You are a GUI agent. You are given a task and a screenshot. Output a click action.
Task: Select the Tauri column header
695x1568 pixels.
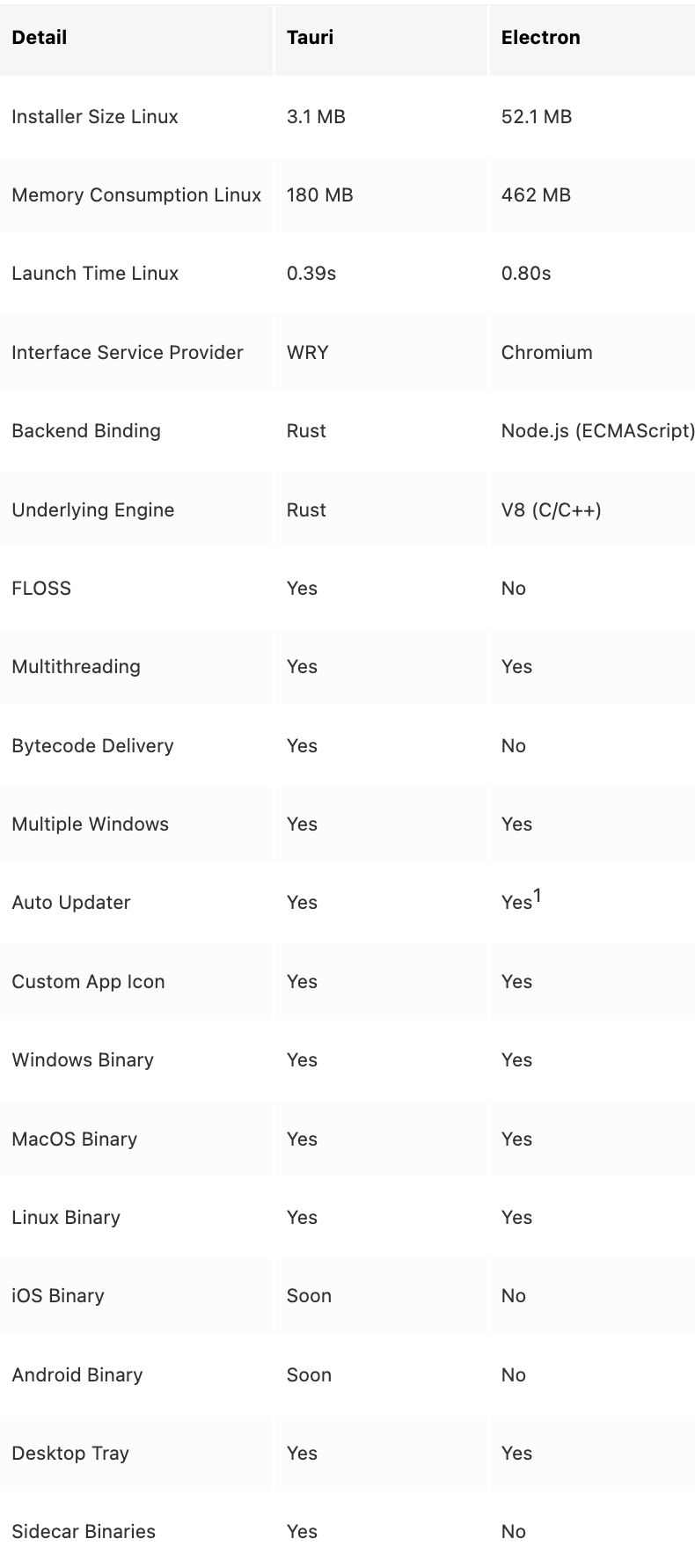point(310,38)
